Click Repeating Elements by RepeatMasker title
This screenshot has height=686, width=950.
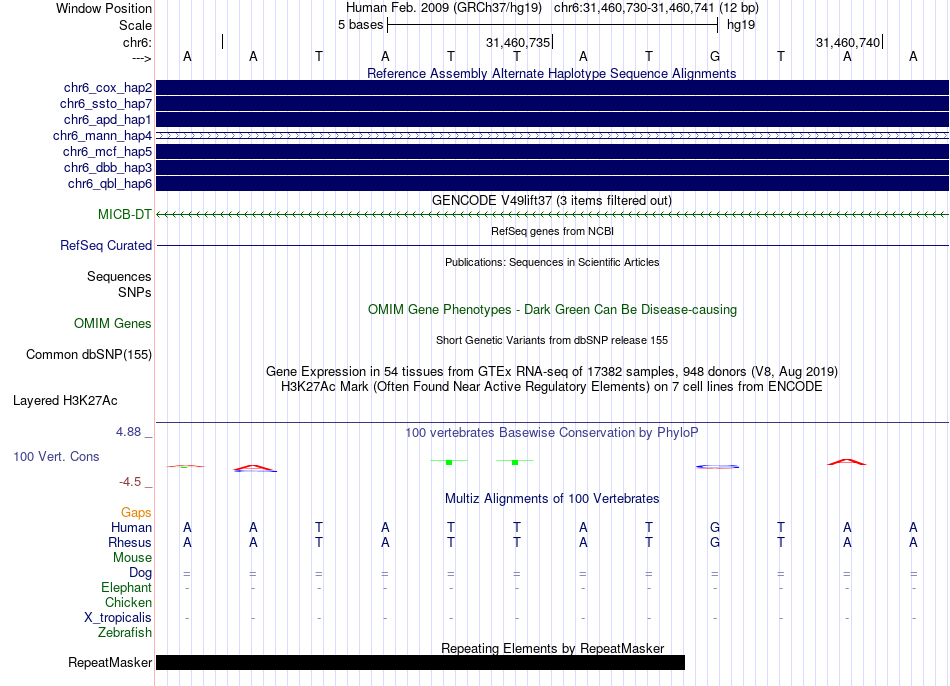553,648
